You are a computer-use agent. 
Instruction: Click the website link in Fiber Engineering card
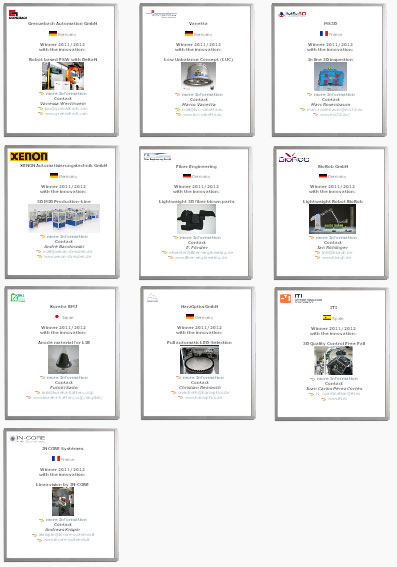pos(201,257)
